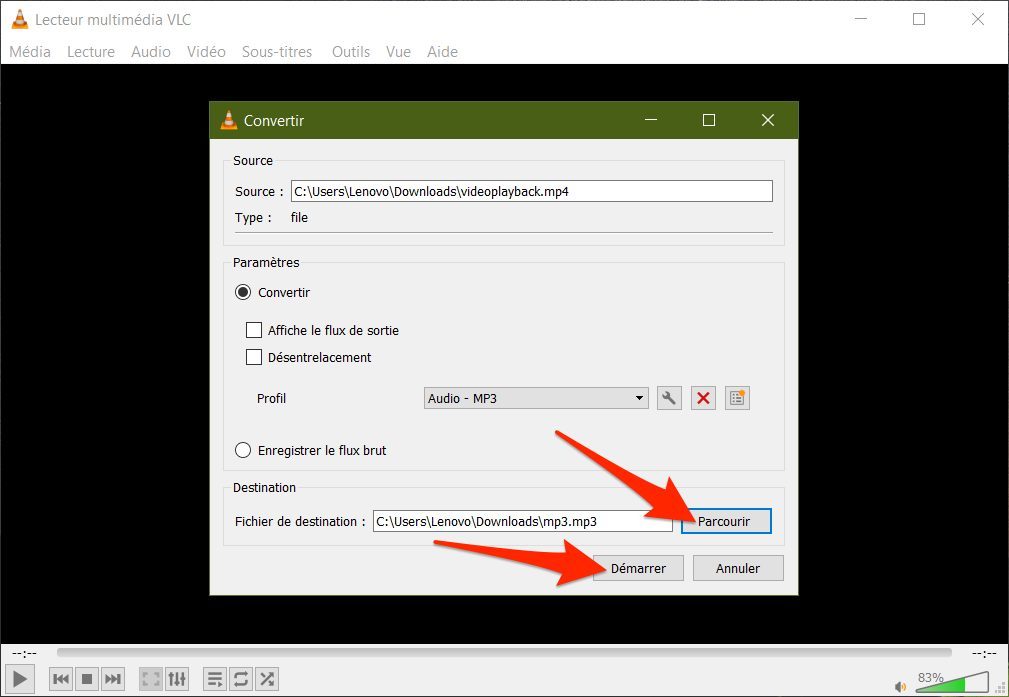1009x697 pixels.
Task: Open the Profil dropdown Audio - MP3
Action: pyautogui.click(x=535, y=398)
